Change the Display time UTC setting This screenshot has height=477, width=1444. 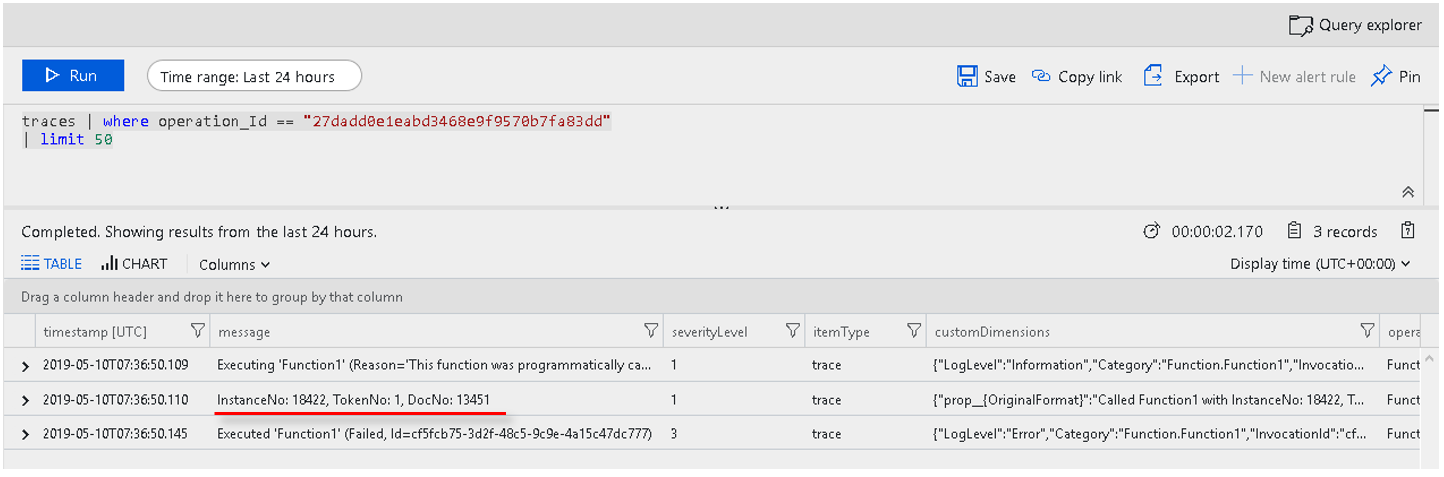[1319, 264]
